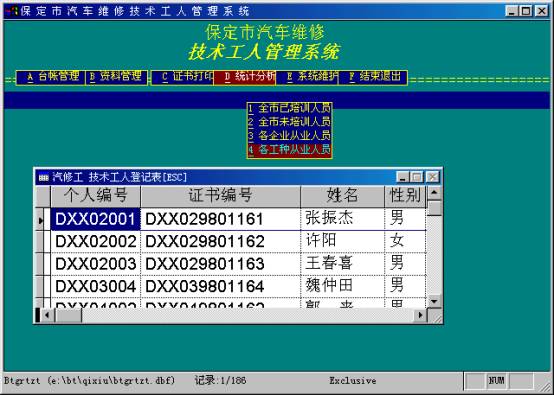
Task: Select the D 统计分析 menu
Action: [244, 77]
